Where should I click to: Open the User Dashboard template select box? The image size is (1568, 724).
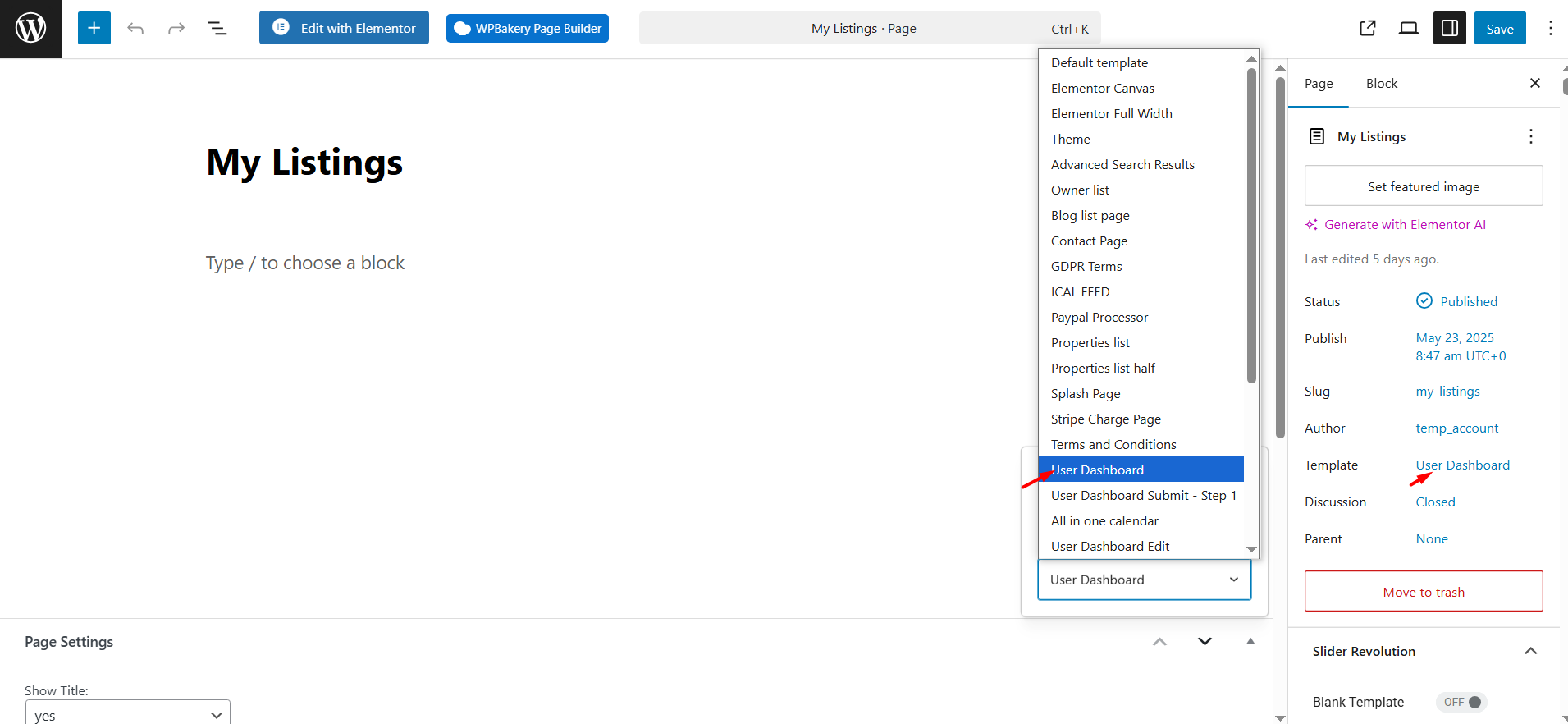coord(1144,580)
